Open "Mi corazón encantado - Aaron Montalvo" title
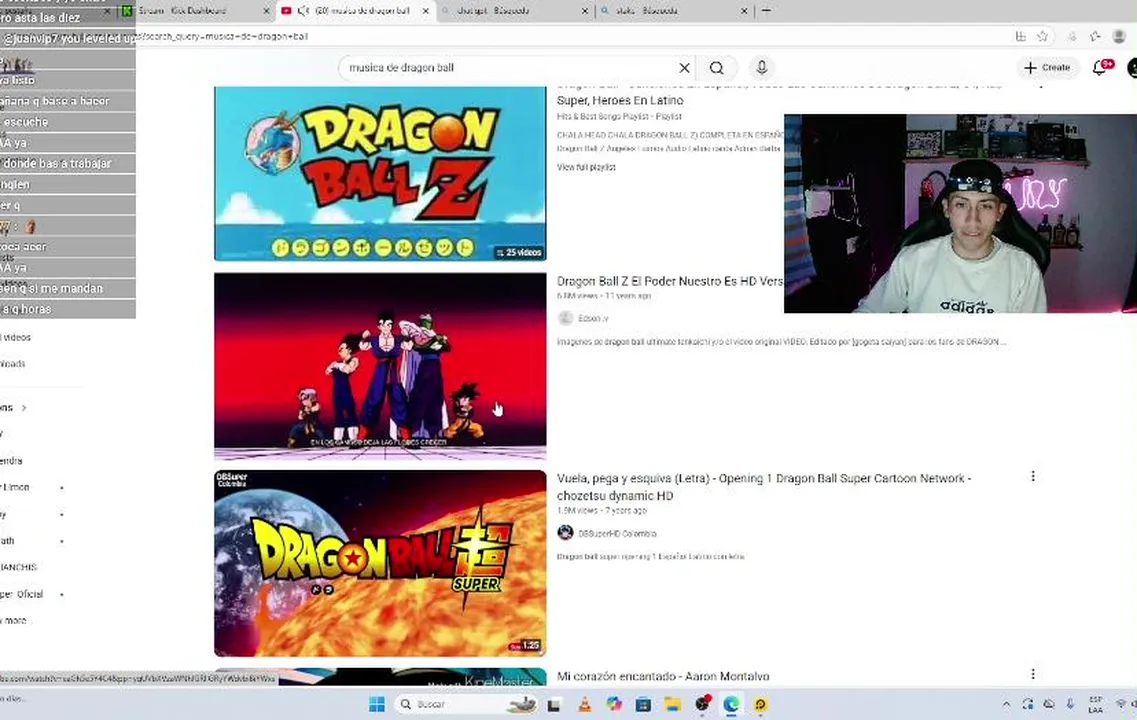The height and width of the screenshot is (720, 1137). pyautogui.click(x=663, y=676)
